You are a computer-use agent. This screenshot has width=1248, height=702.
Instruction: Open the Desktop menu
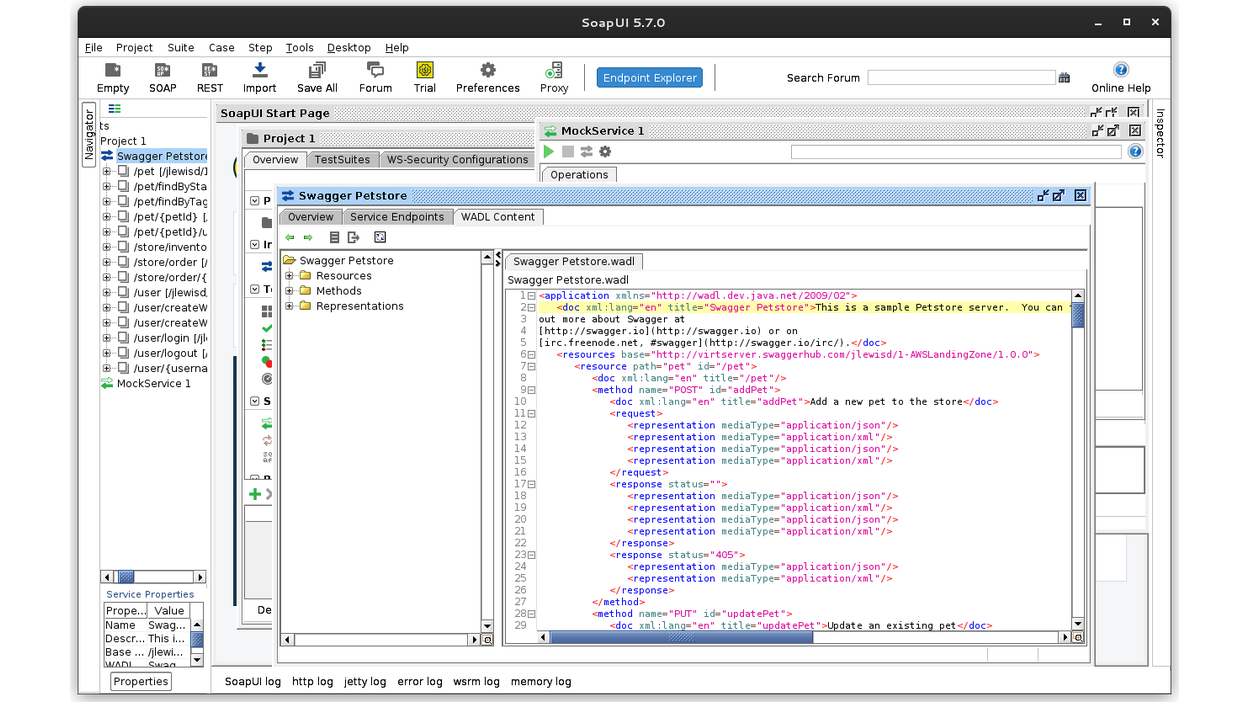coord(349,47)
